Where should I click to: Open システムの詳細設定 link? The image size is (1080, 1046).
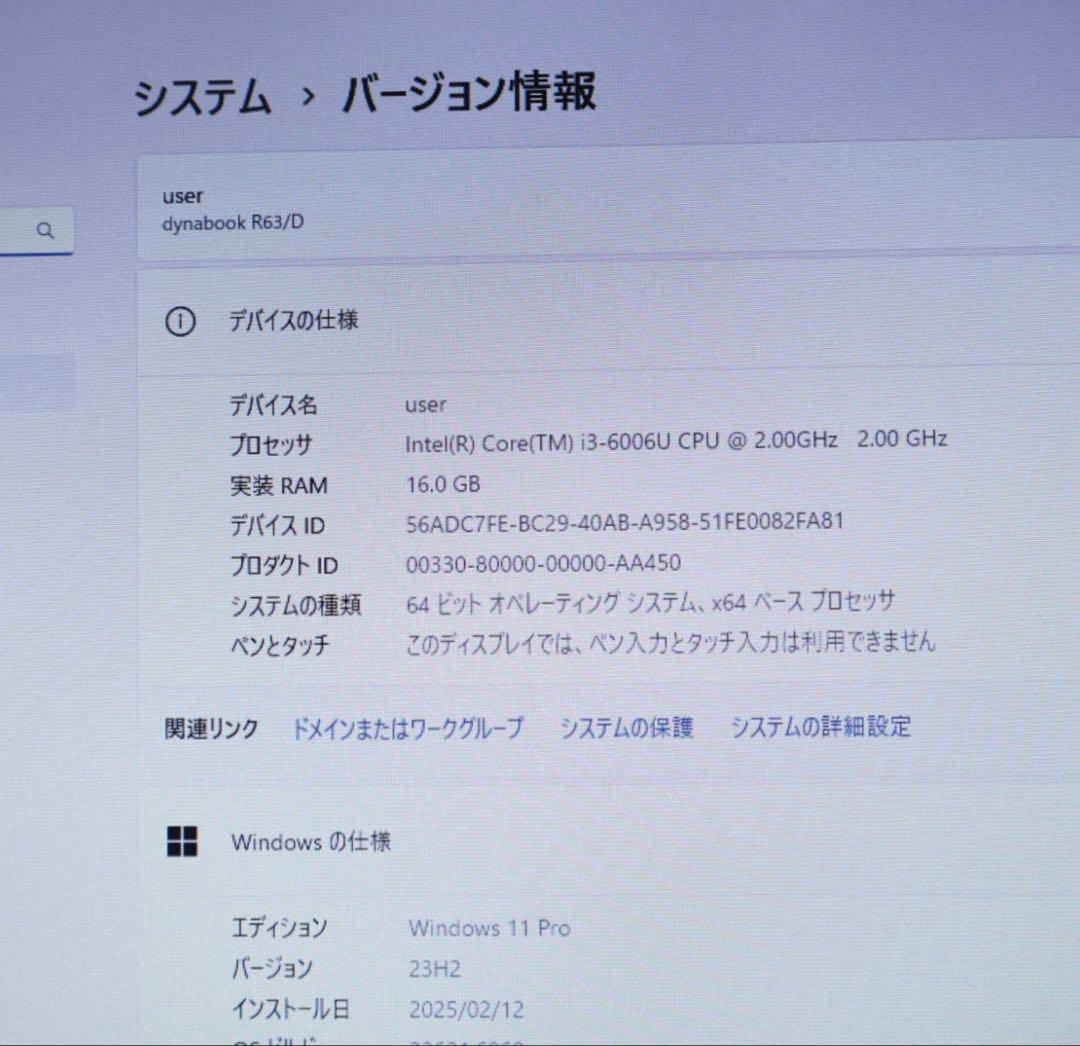click(820, 726)
